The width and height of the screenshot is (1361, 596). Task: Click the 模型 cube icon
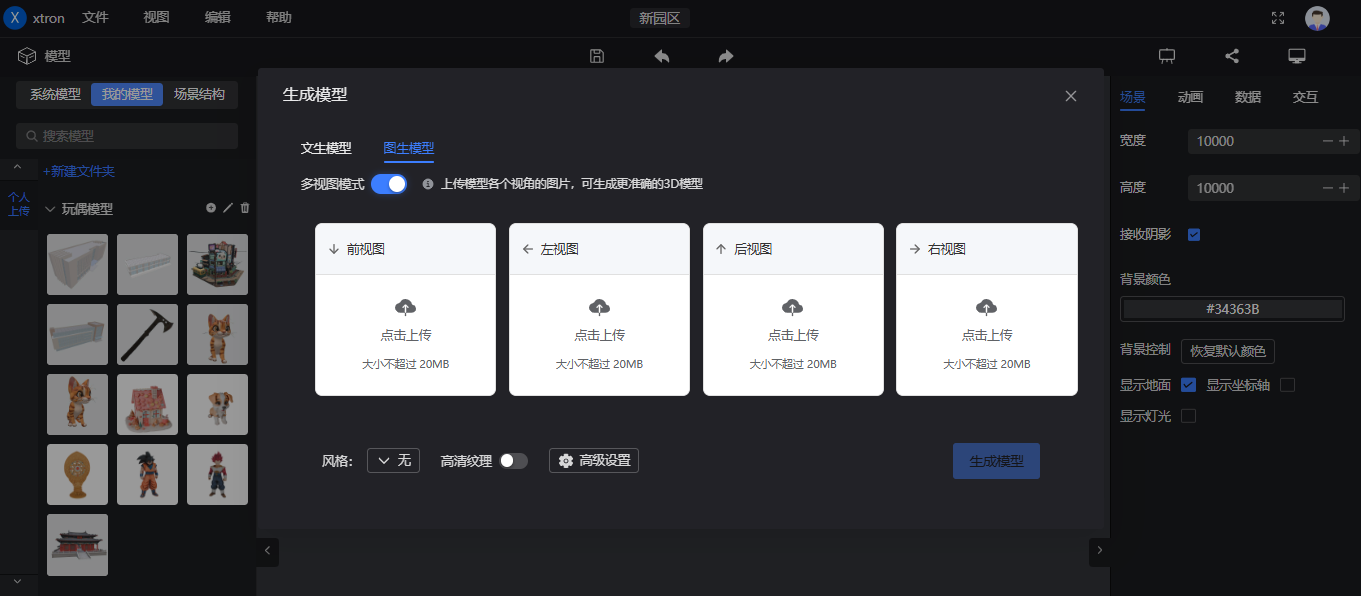27,56
